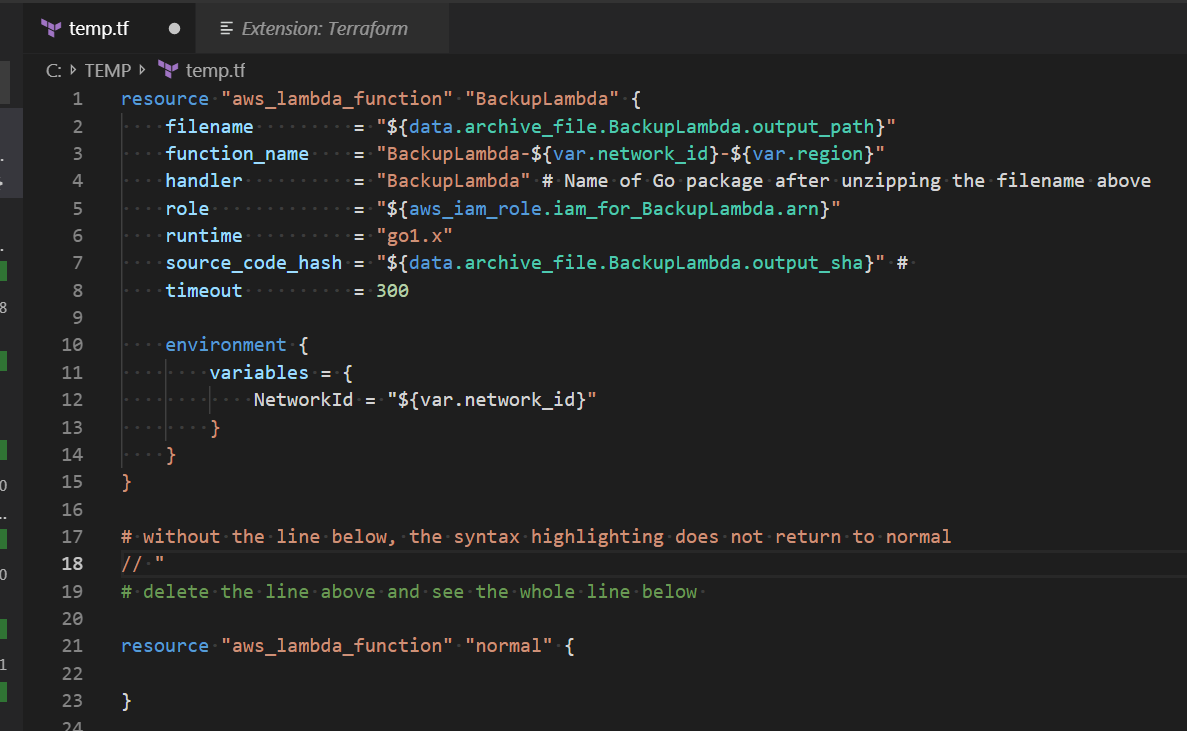1187x731 pixels.
Task: Click line number 1 in the gutter
Action: (x=77, y=98)
